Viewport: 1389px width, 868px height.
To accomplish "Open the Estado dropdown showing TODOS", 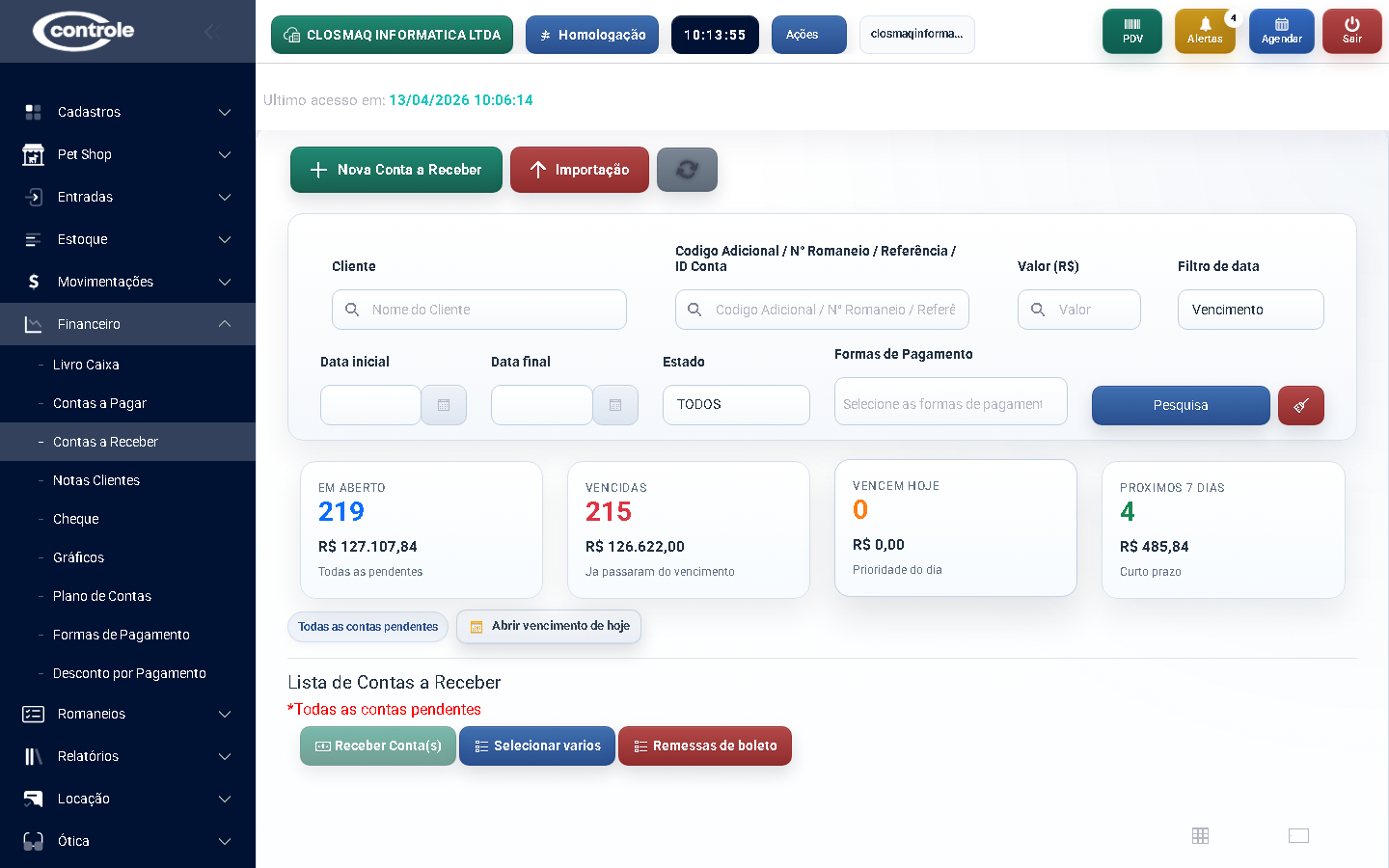I will click(735, 405).
